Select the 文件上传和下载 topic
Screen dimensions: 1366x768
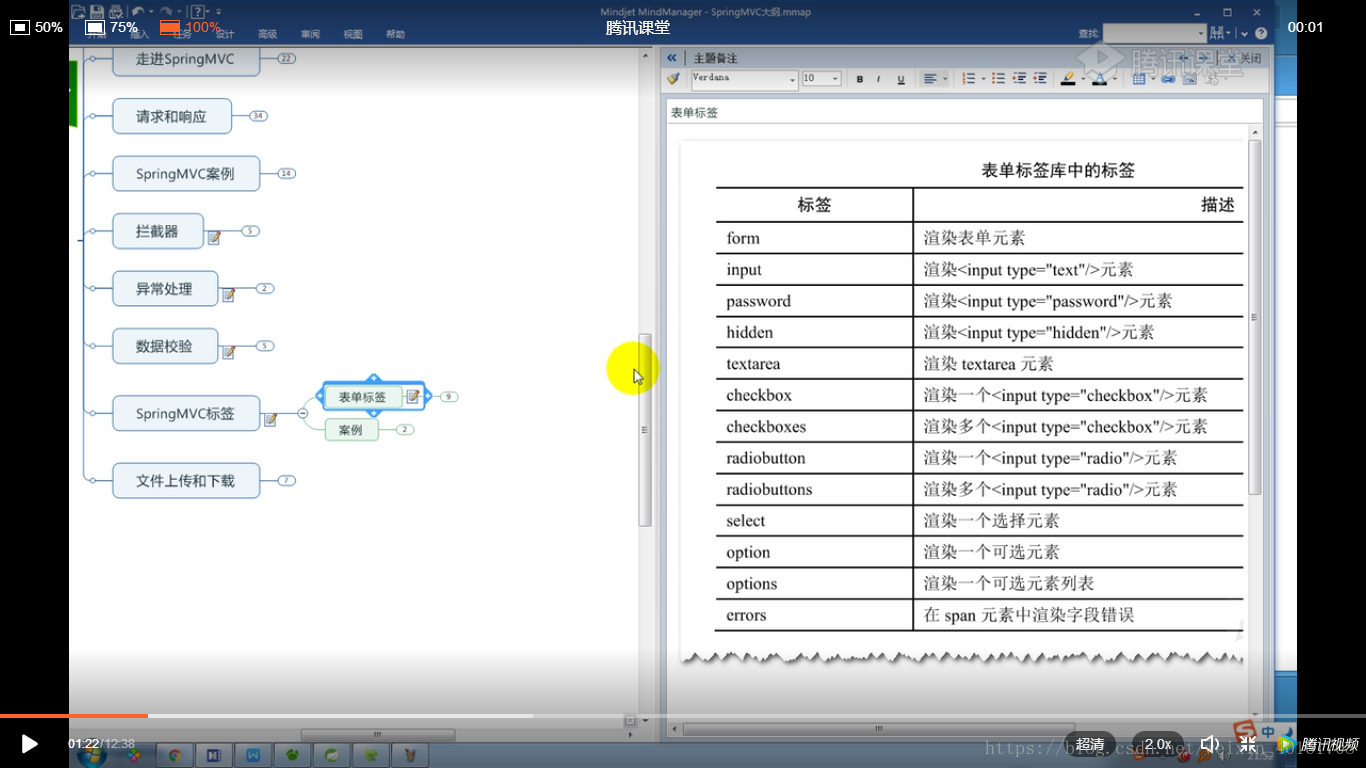(x=185, y=480)
